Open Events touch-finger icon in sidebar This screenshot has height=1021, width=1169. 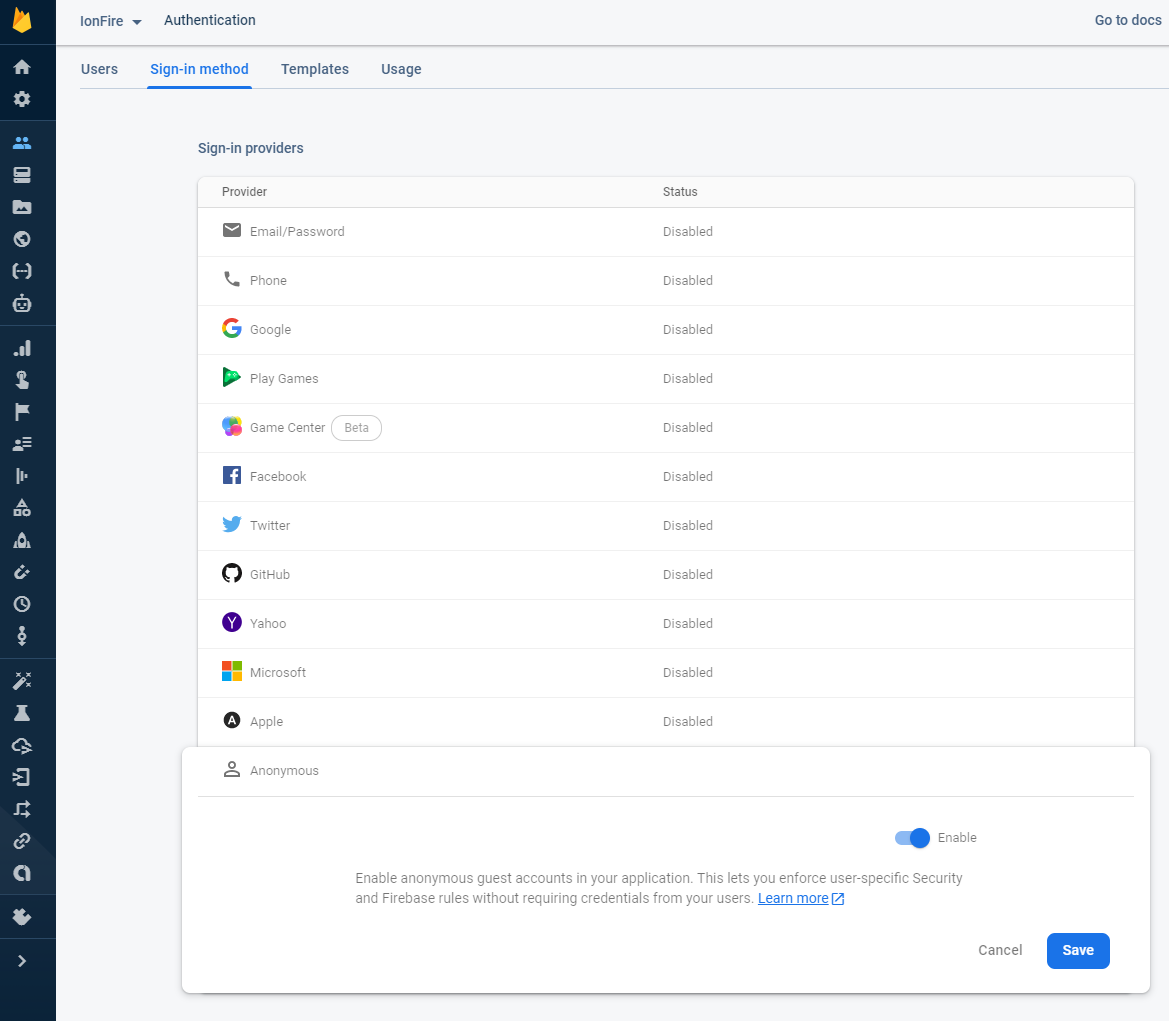click(x=22, y=380)
